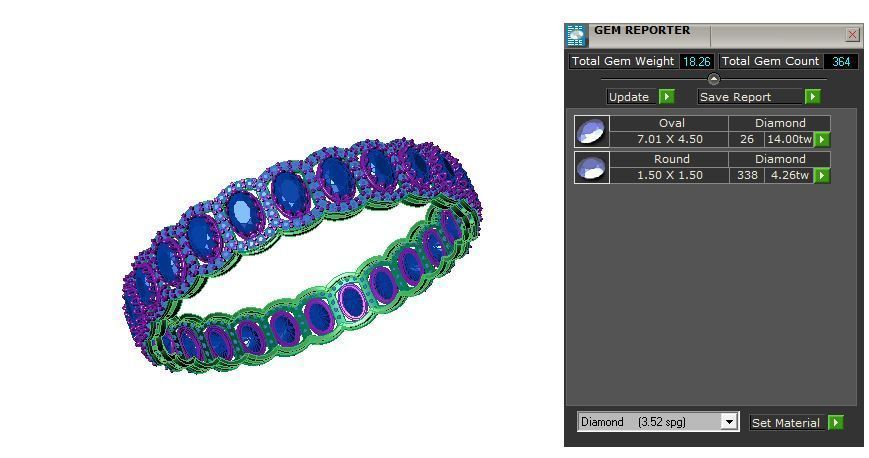
Task: Click the 1.50 X 1.50 size cell
Action: coord(669,175)
